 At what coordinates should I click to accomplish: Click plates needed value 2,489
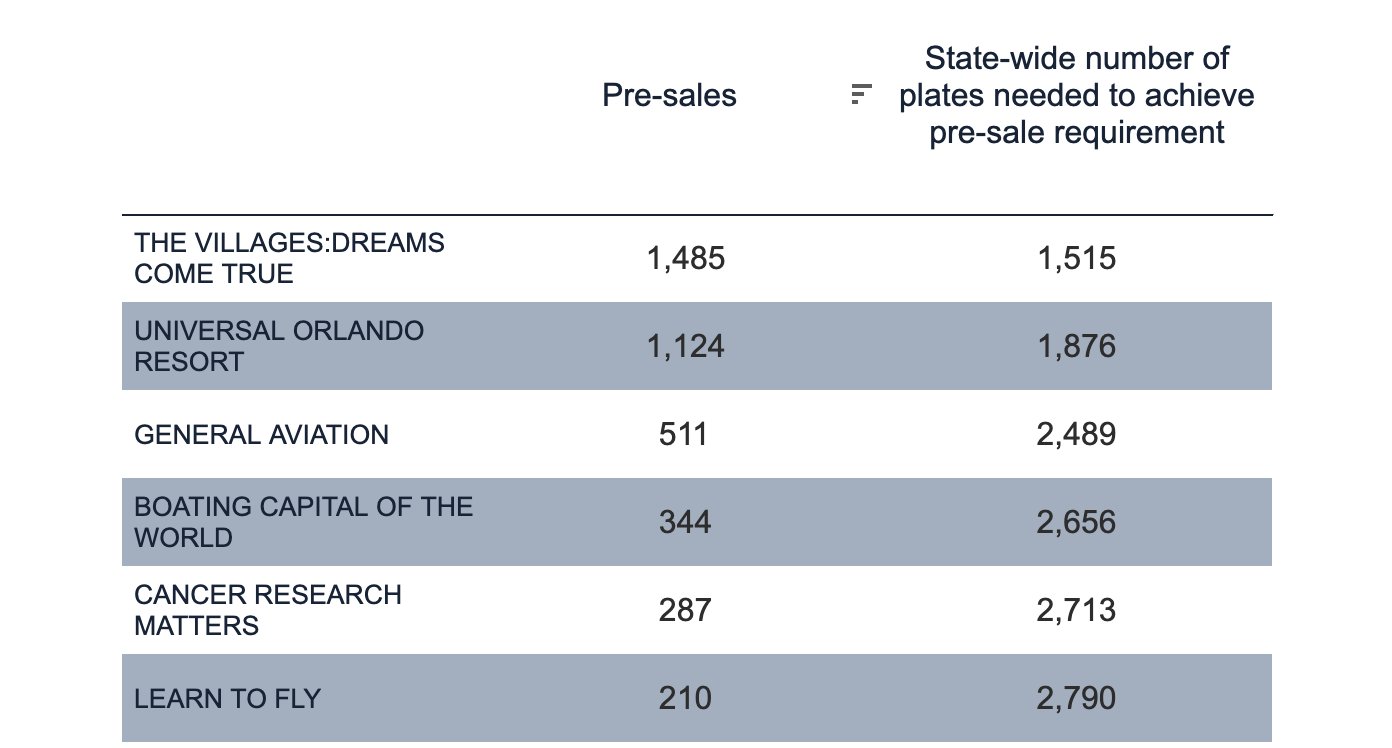tap(1076, 435)
